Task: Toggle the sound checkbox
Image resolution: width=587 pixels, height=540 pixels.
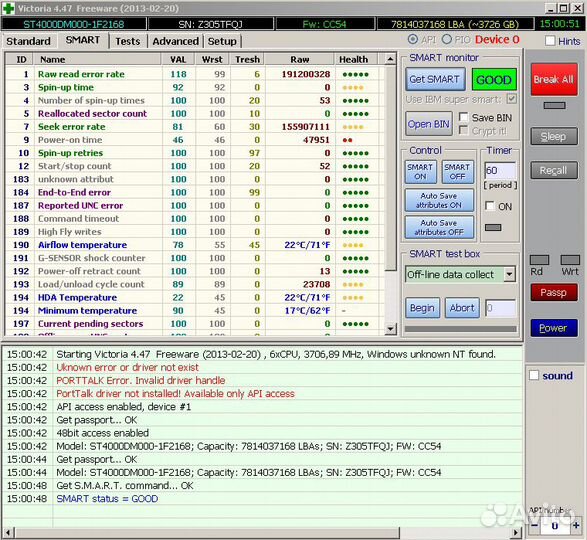Action: (x=534, y=375)
